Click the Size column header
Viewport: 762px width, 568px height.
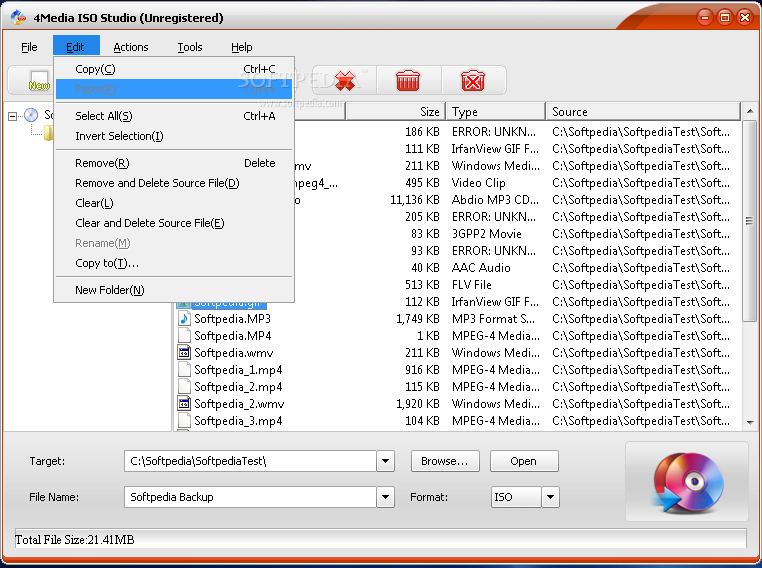click(x=395, y=112)
